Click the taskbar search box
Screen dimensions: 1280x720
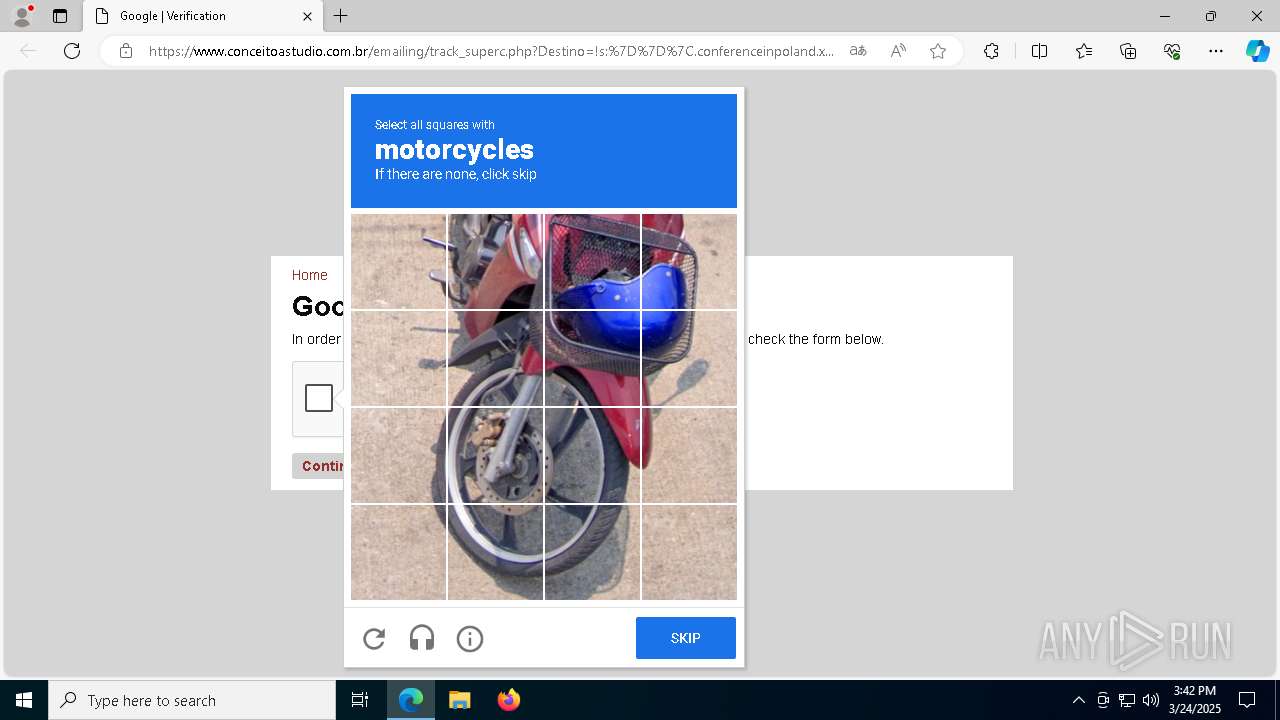pos(192,700)
